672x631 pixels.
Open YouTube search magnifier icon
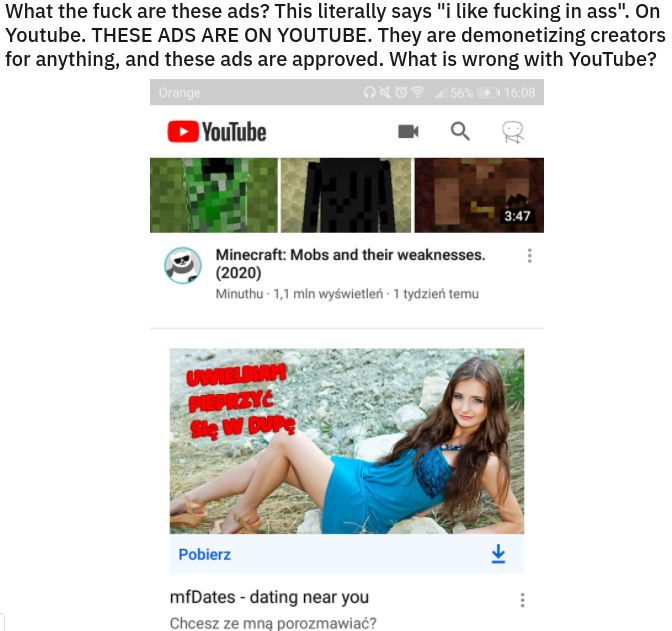point(460,131)
